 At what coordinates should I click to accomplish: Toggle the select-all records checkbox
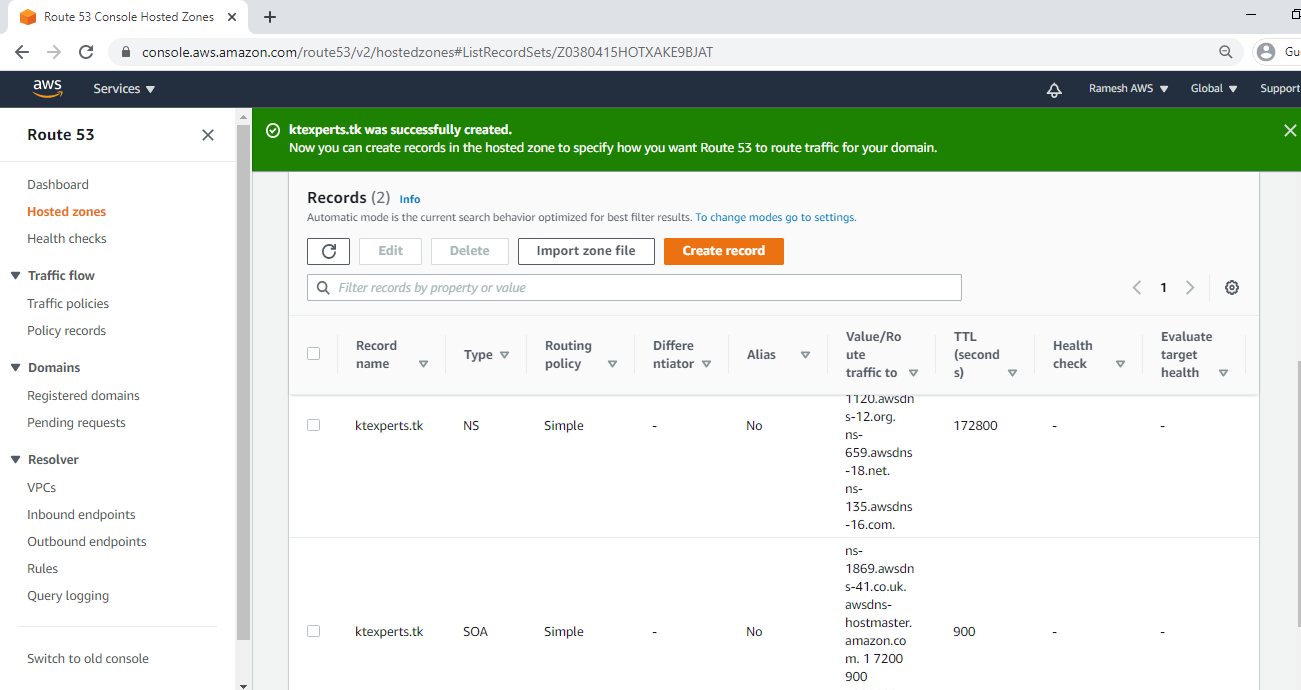pos(314,353)
